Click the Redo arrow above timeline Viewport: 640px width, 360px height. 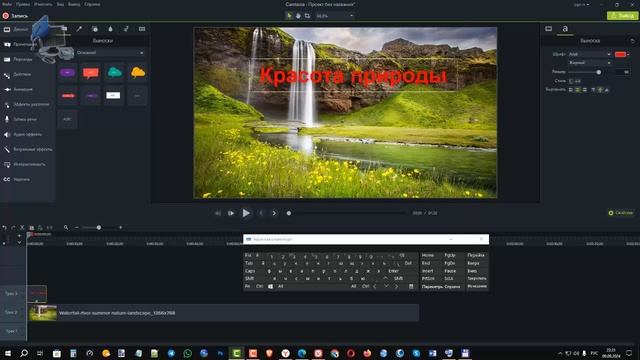tap(13, 227)
